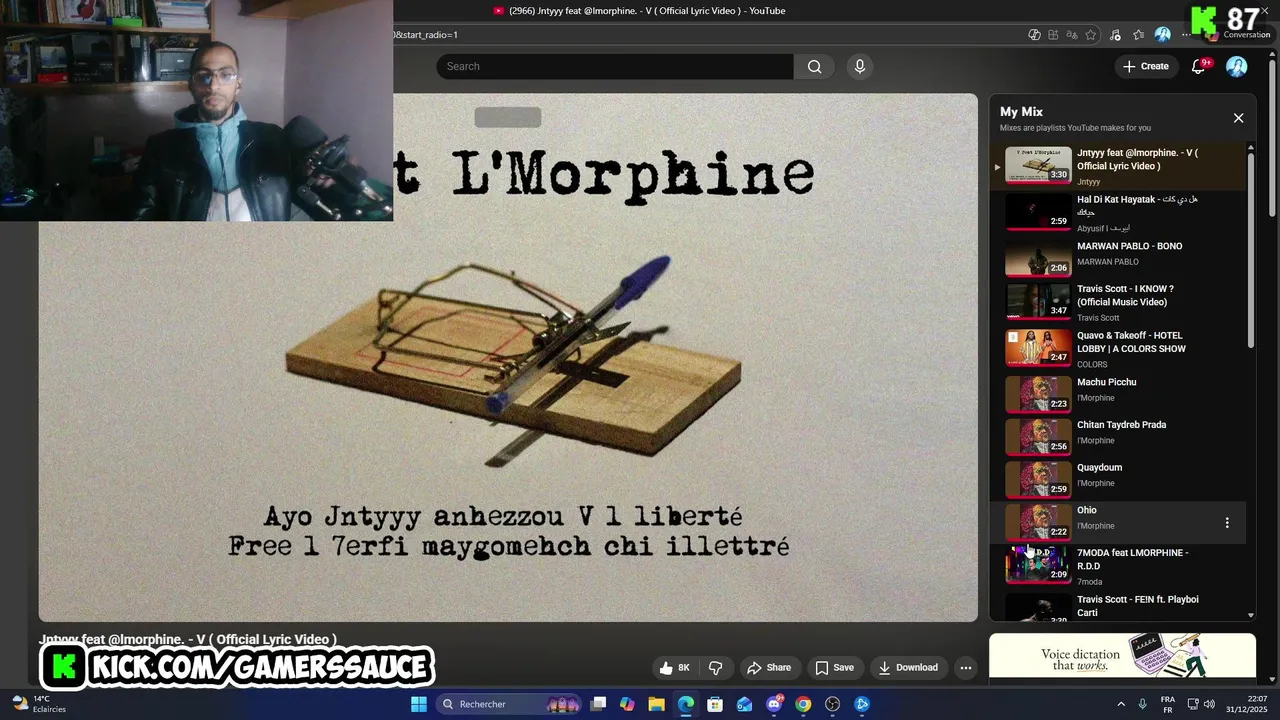Start voice search with the microphone icon
This screenshot has width=1280, height=720.
click(859, 66)
